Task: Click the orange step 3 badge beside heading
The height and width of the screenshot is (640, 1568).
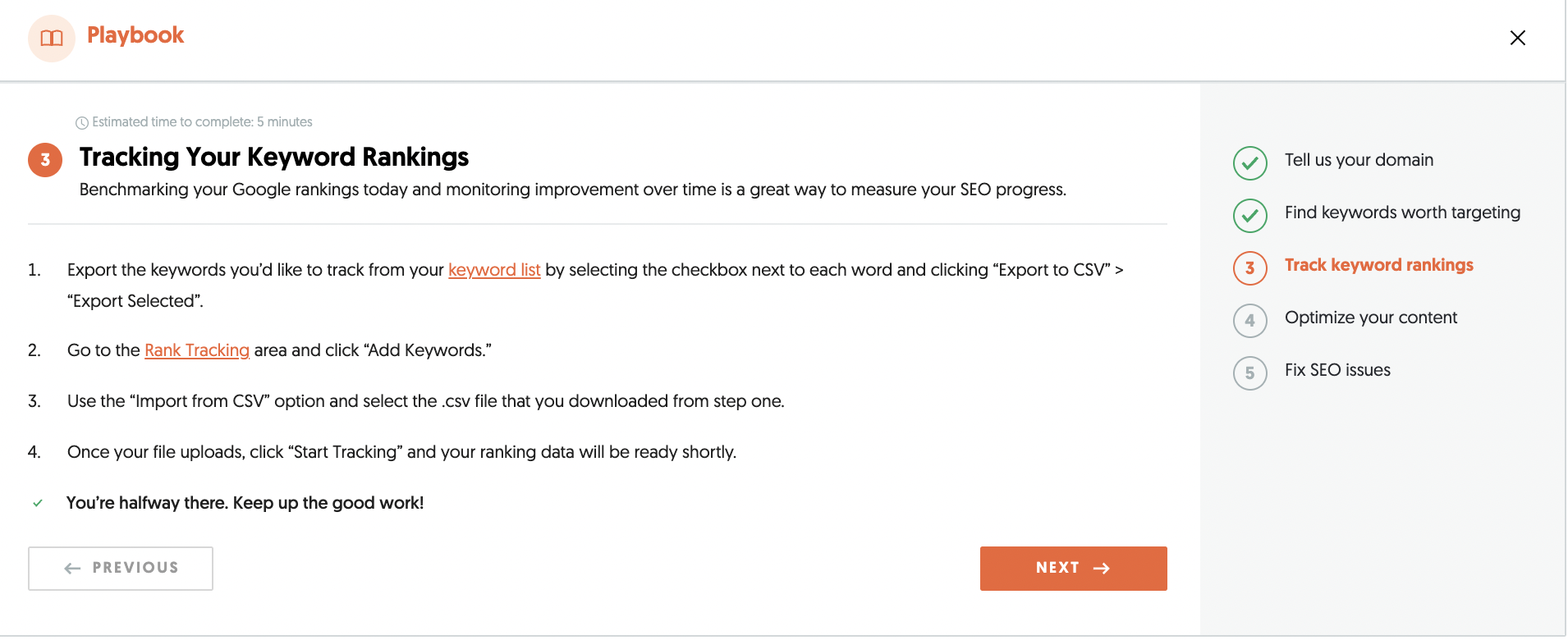Action: point(45,160)
